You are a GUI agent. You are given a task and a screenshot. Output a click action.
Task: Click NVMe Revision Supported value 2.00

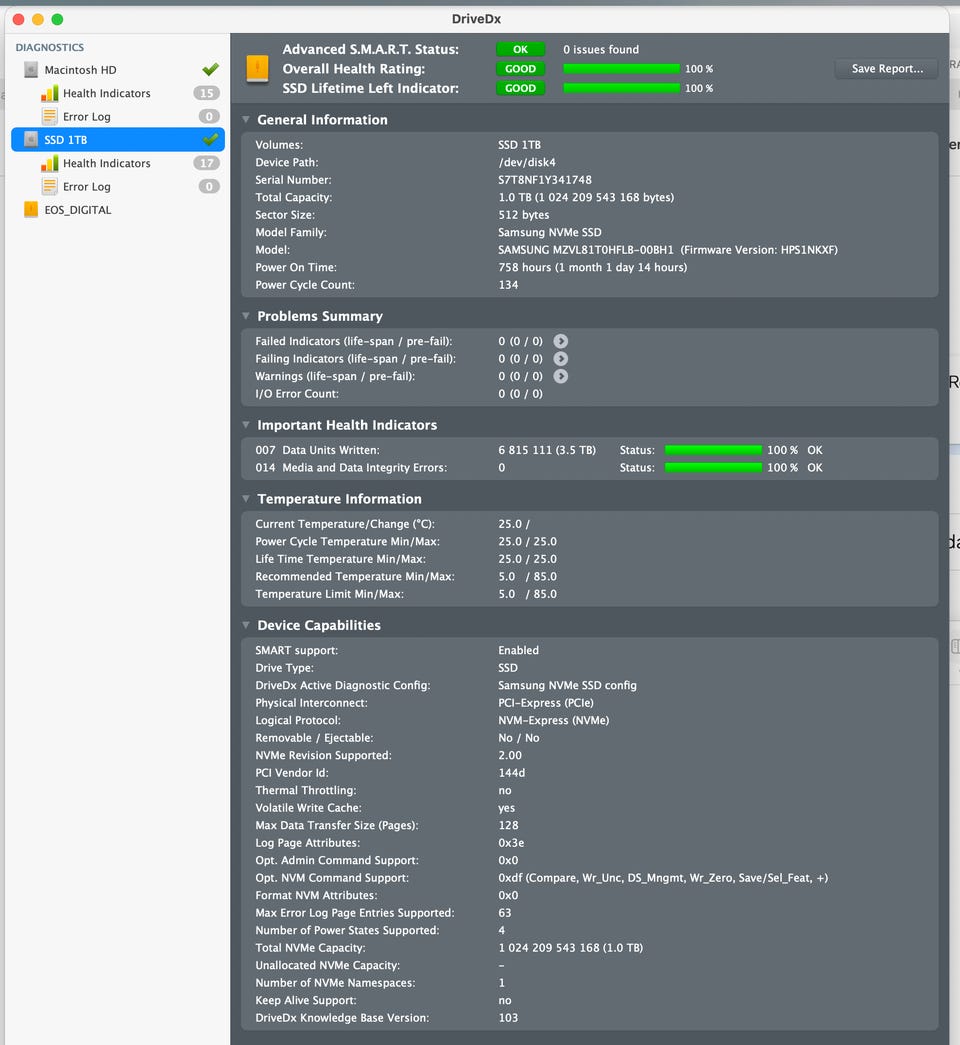pos(510,755)
